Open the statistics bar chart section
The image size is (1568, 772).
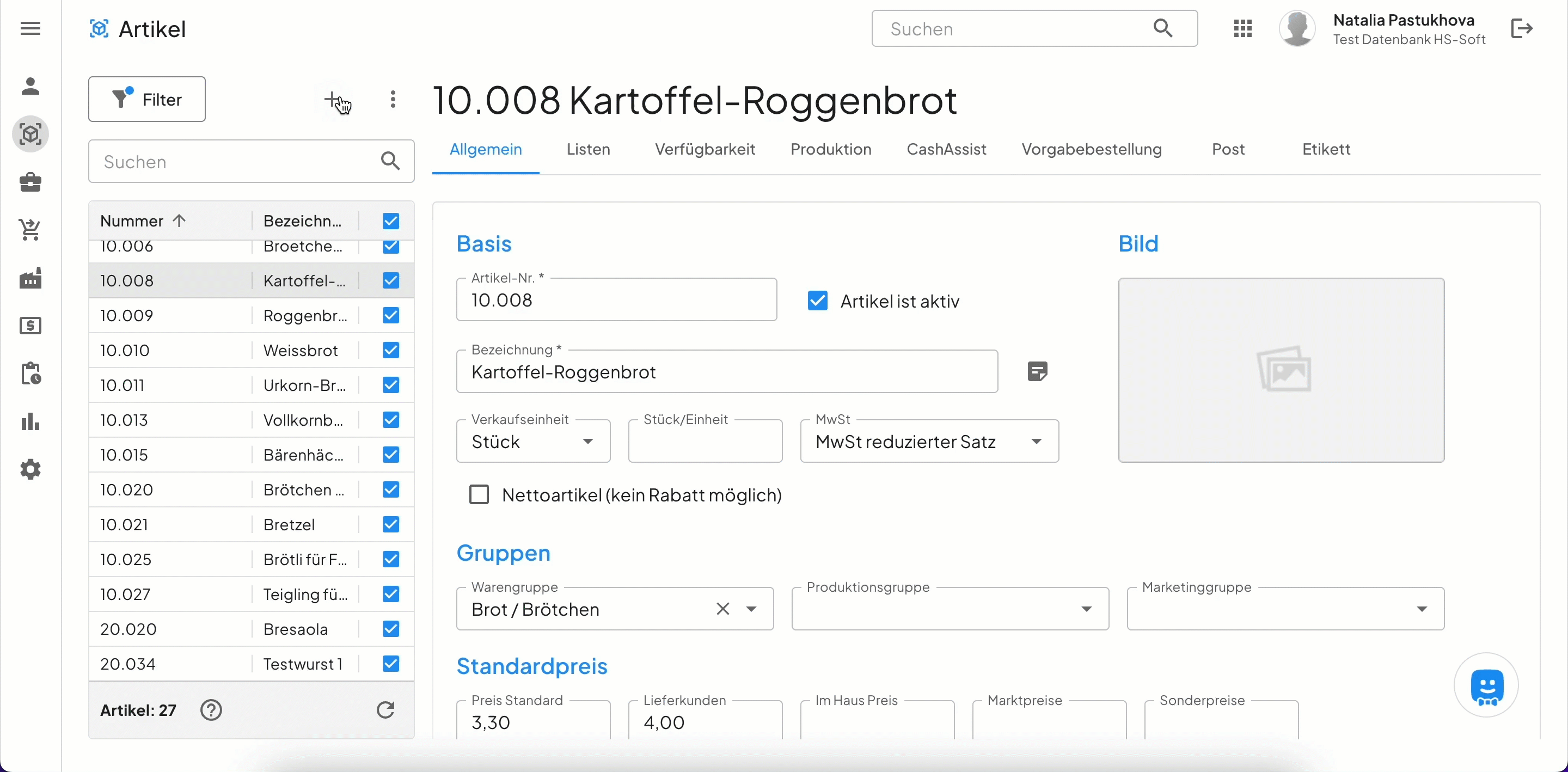coord(30,422)
